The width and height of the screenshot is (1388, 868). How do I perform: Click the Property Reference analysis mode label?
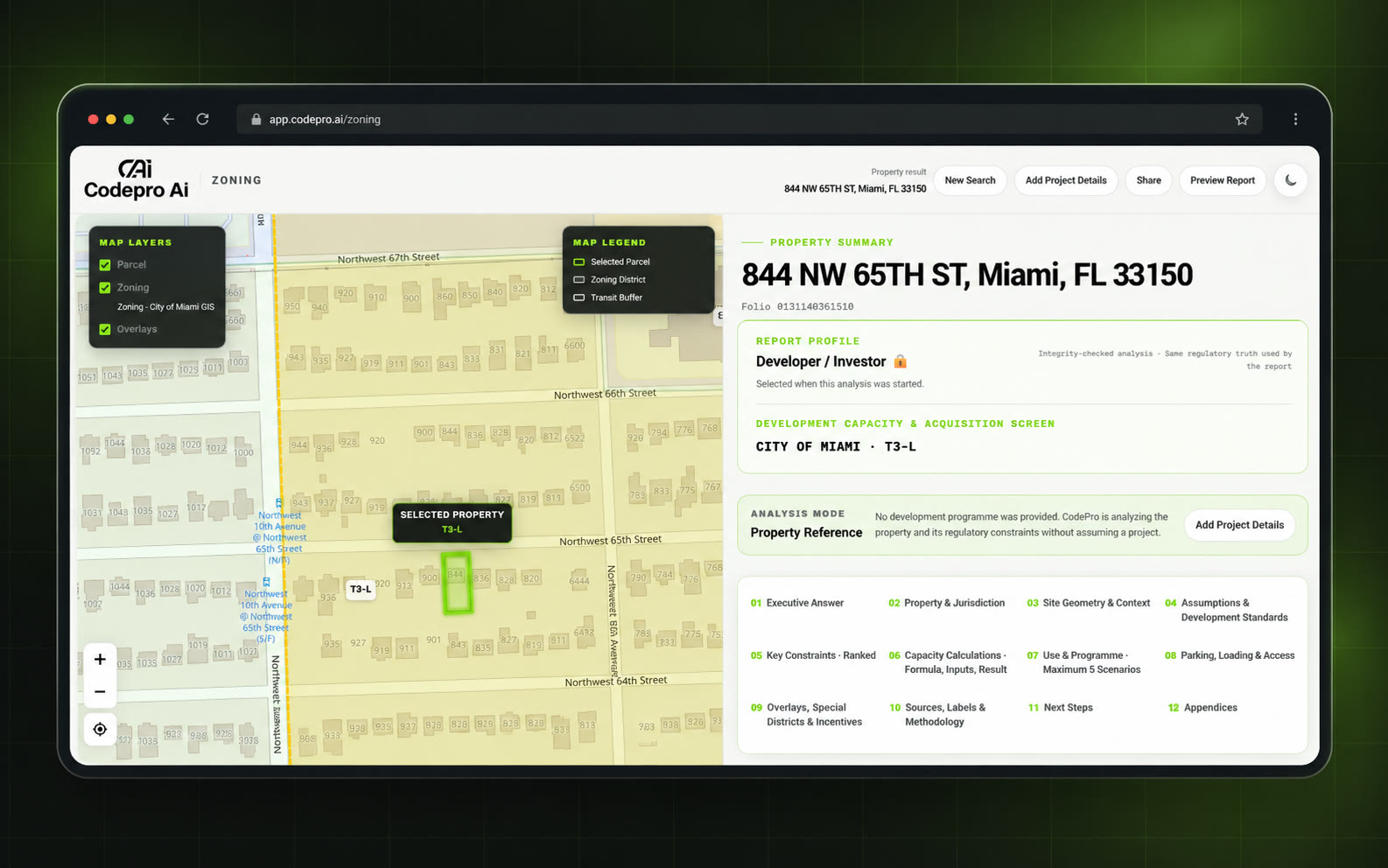pos(806,533)
